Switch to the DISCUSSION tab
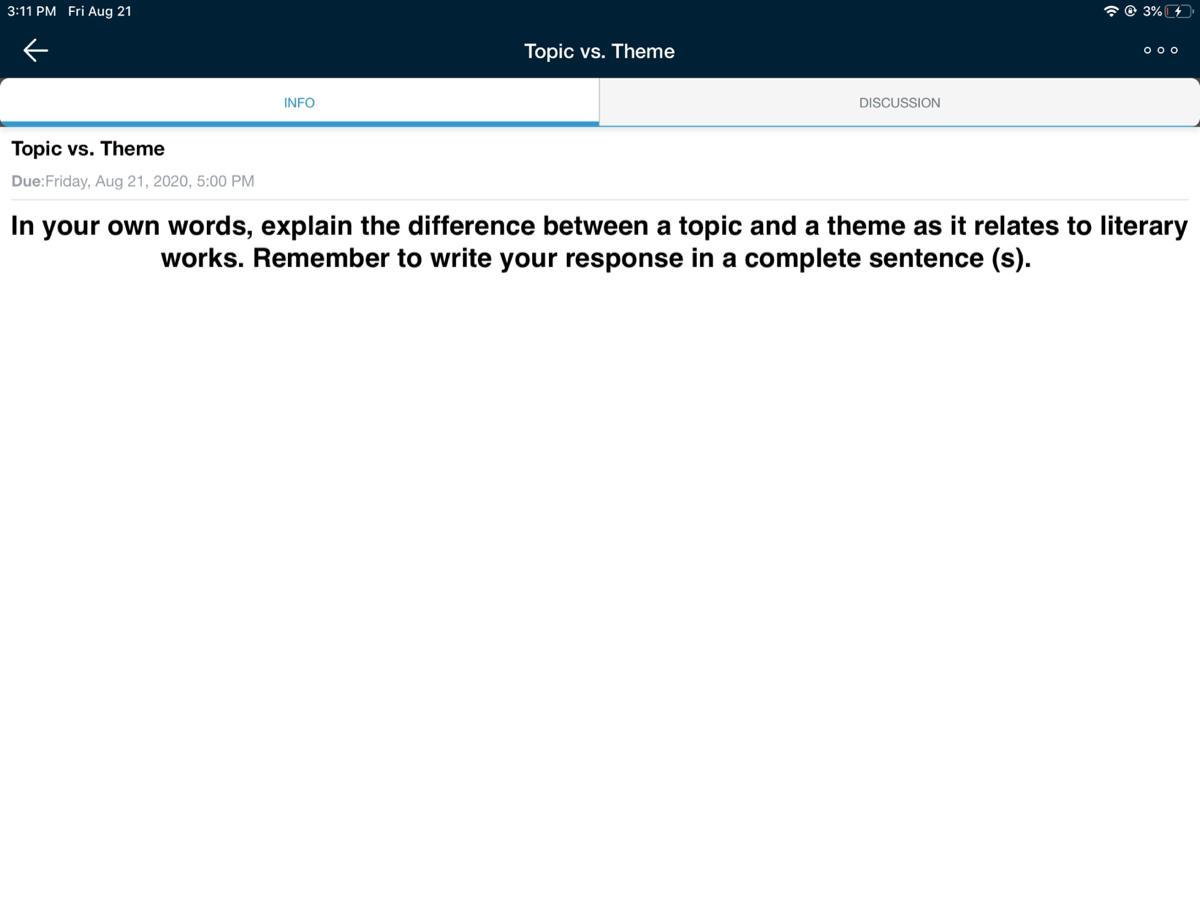This screenshot has height=901, width=1200. 899,102
